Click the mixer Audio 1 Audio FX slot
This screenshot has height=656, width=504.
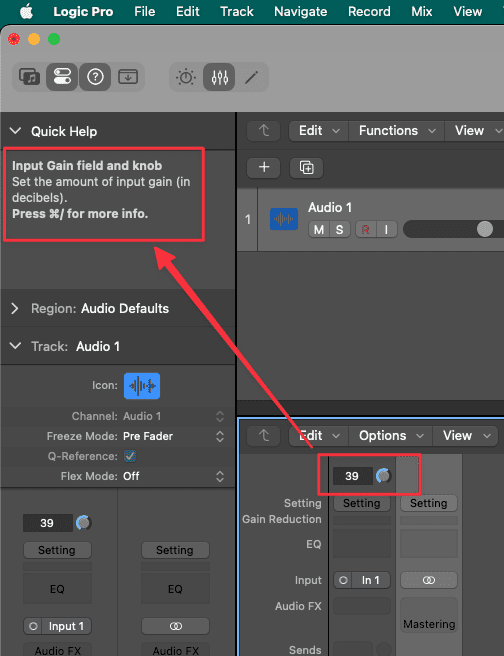tap(362, 606)
